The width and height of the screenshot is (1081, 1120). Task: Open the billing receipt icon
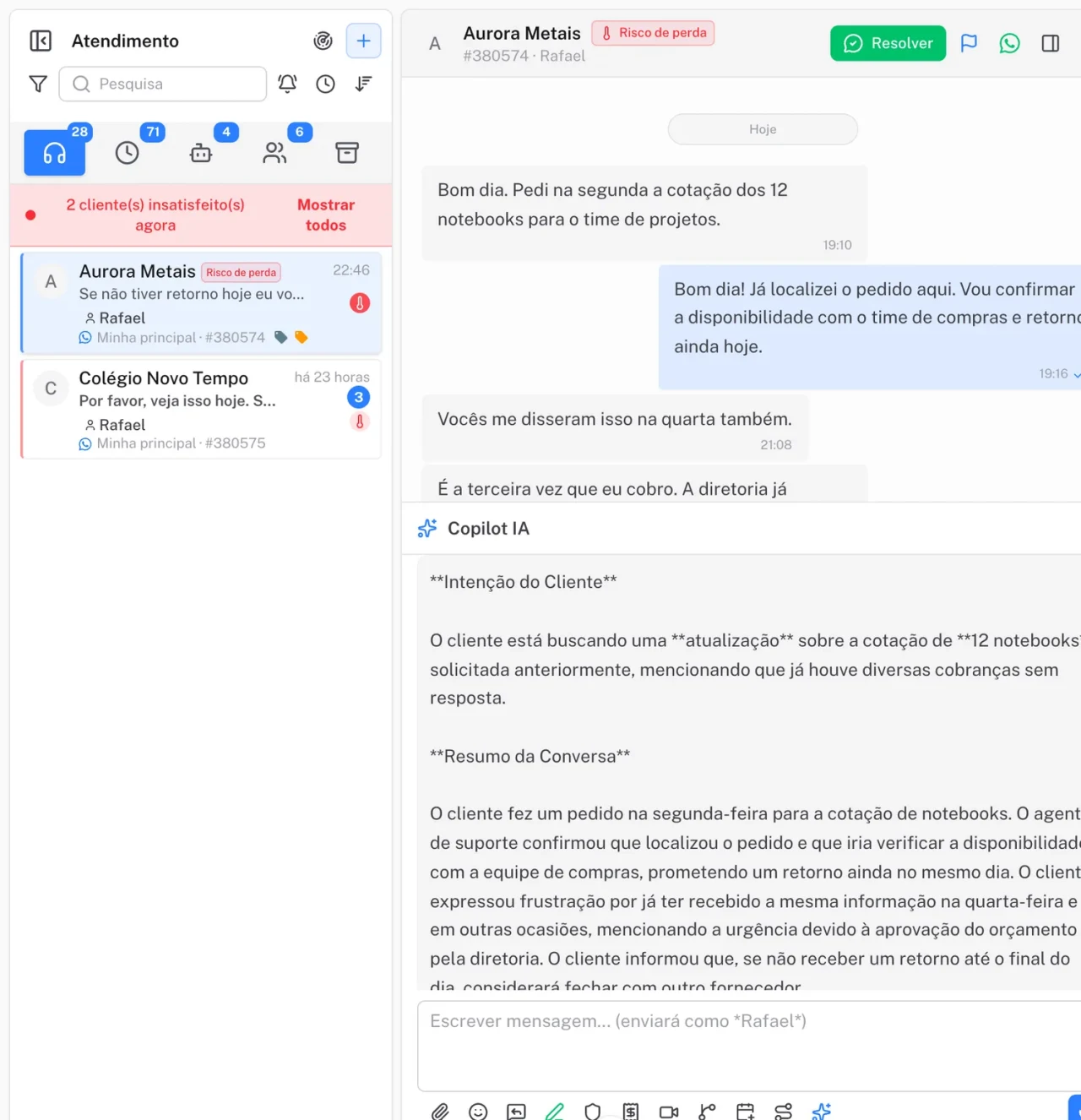[631, 1112]
